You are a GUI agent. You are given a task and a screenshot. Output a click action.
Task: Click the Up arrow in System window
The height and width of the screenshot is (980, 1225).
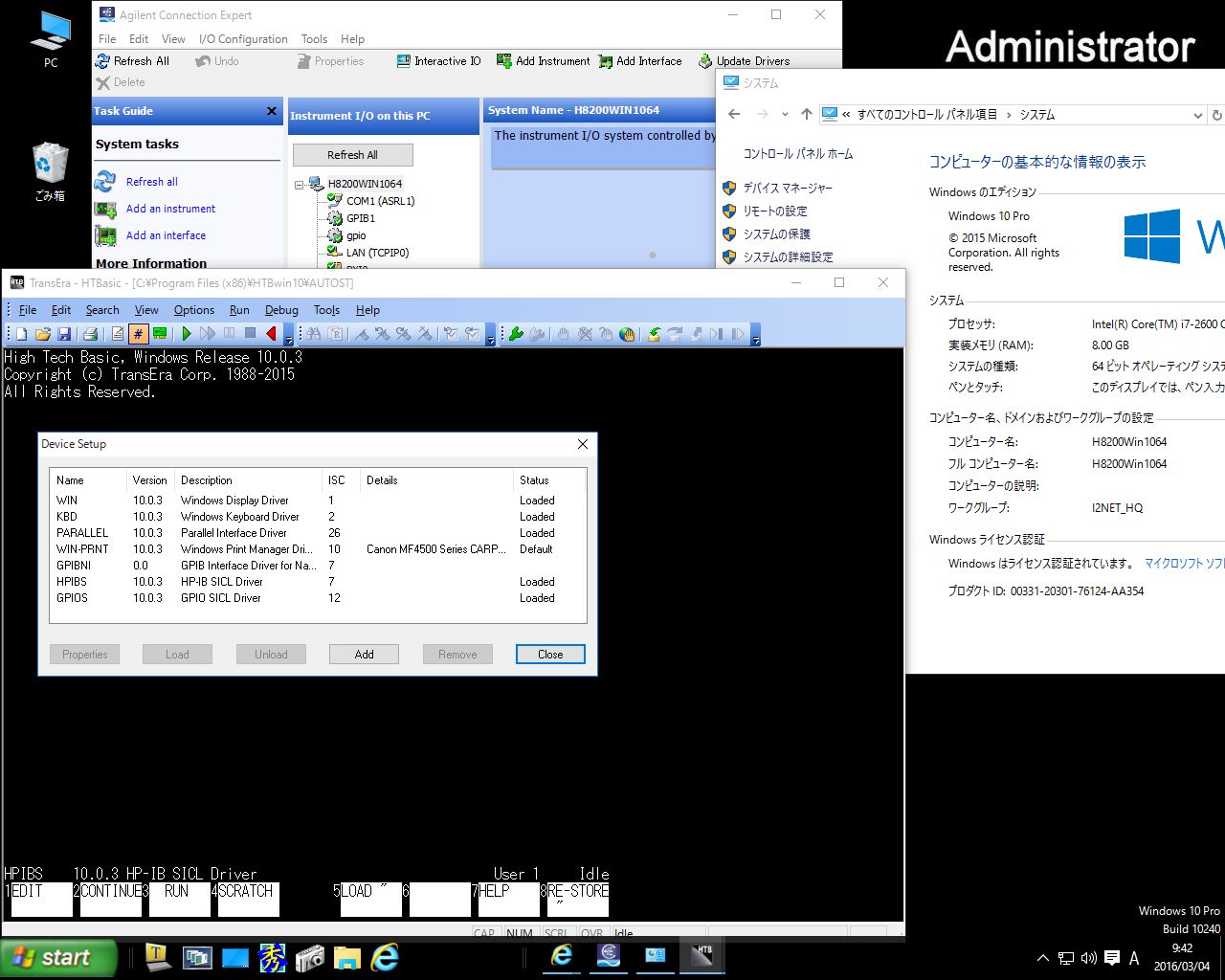click(x=806, y=115)
